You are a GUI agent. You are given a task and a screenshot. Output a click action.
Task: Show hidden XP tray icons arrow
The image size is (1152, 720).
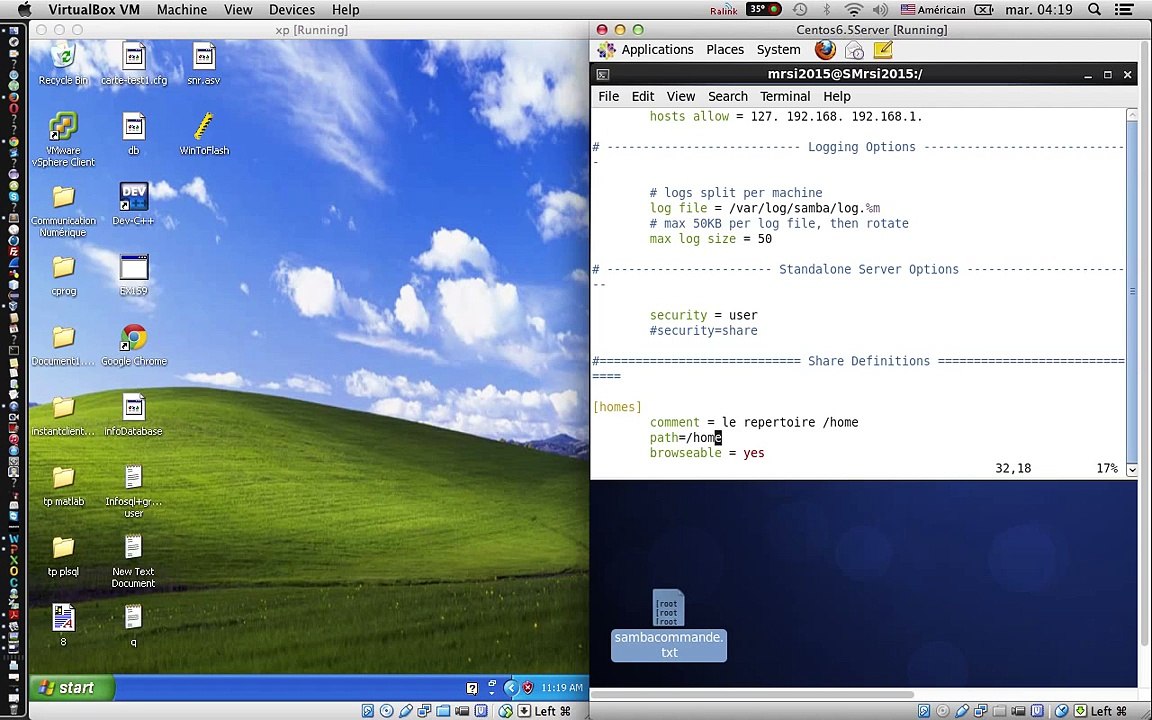[511, 688]
